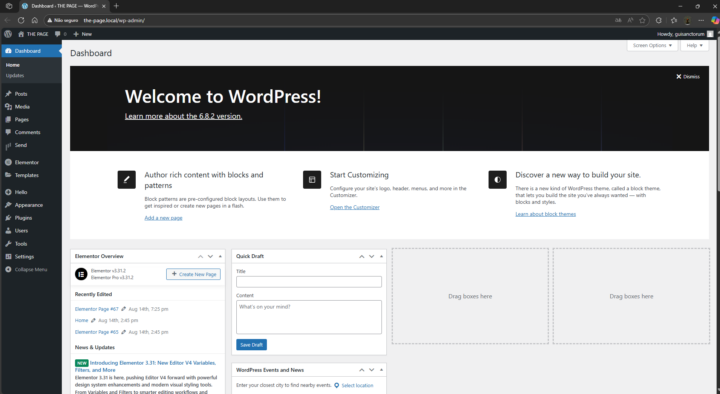The height and width of the screenshot is (394, 720).
Task: Click the browser refresh icon
Action: (x=21, y=20)
